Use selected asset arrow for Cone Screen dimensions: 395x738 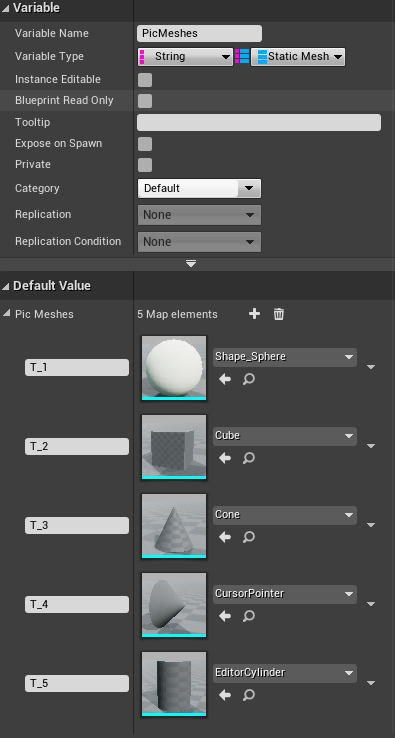[225, 537]
